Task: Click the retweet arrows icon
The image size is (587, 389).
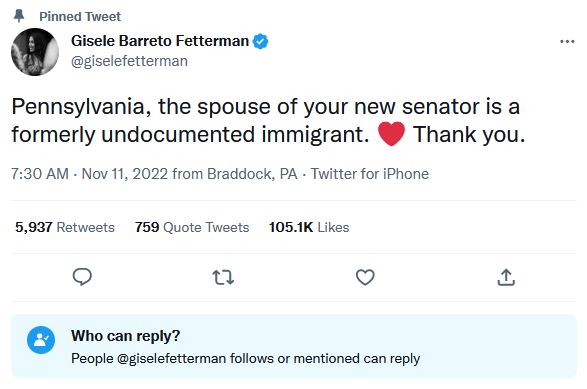Action: [223, 277]
